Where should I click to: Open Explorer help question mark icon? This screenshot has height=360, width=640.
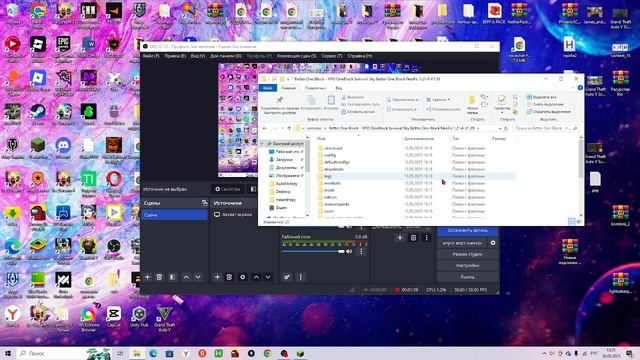tap(580, 88)
